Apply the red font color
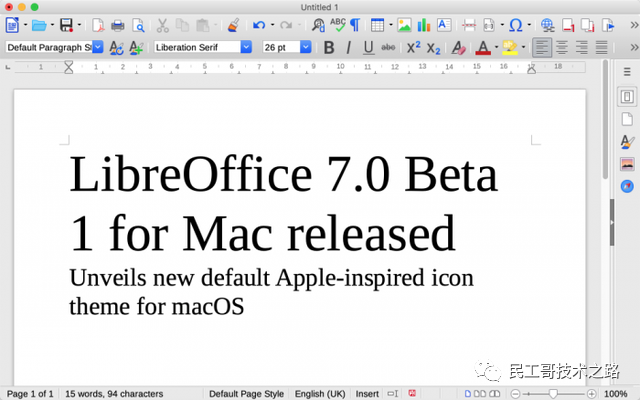 483,48
